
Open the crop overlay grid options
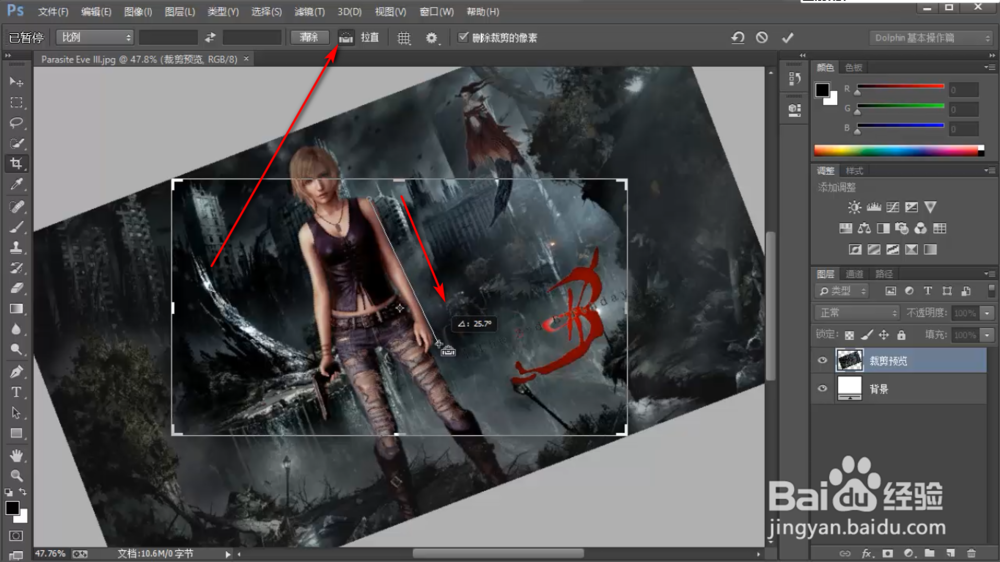pyautogui.click(x=404, y=38)
